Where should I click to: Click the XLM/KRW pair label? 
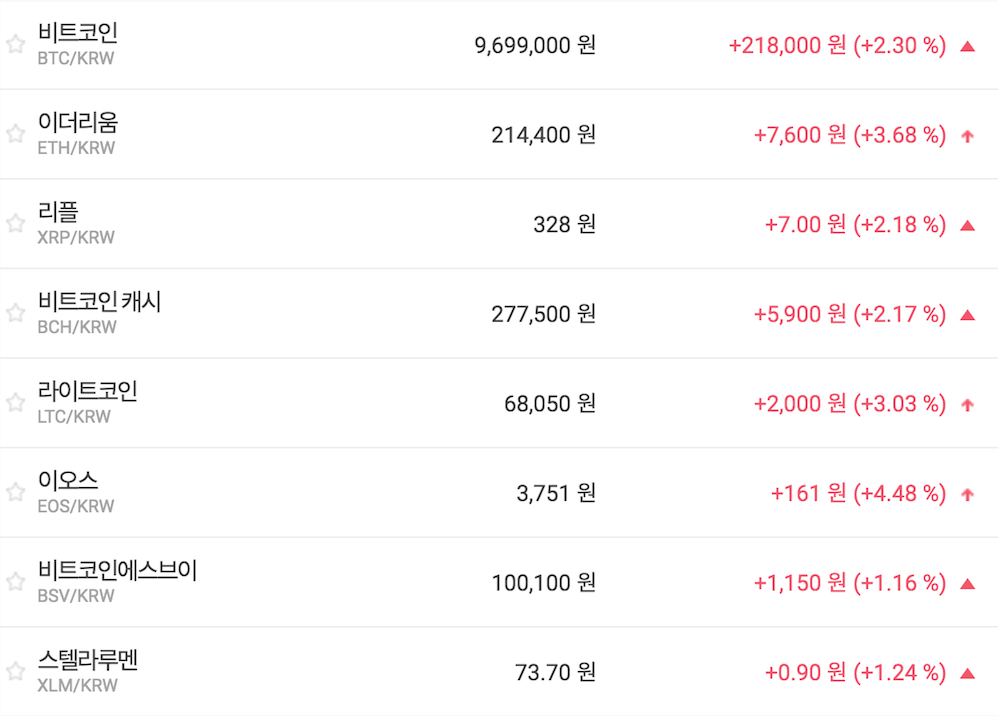[77, 686]
